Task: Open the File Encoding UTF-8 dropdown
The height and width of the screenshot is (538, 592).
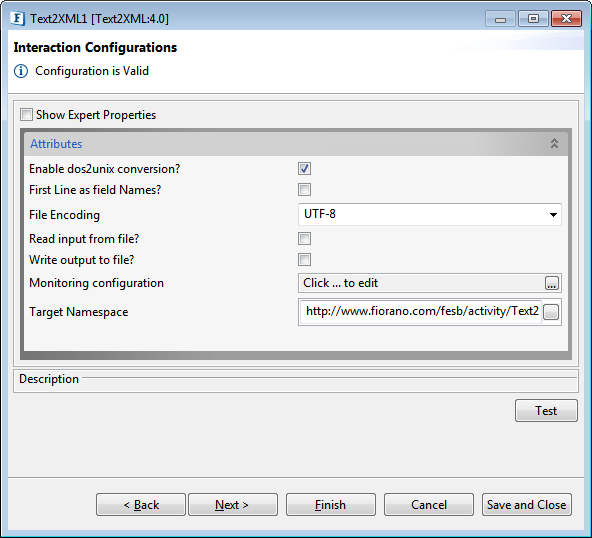Action: click(x=430, y=214)
